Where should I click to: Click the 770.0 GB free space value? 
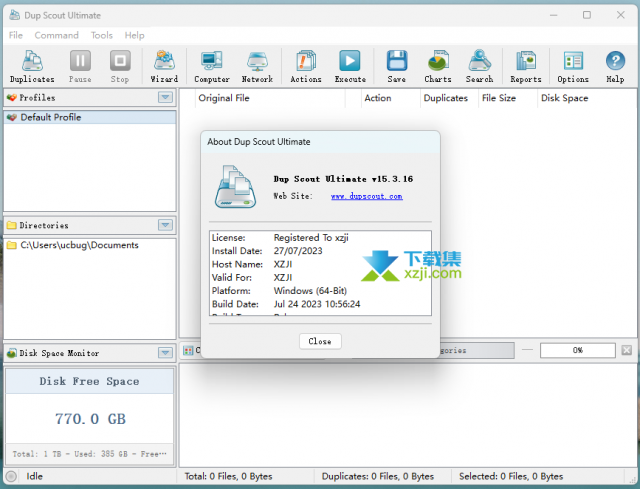click(90, 419)
